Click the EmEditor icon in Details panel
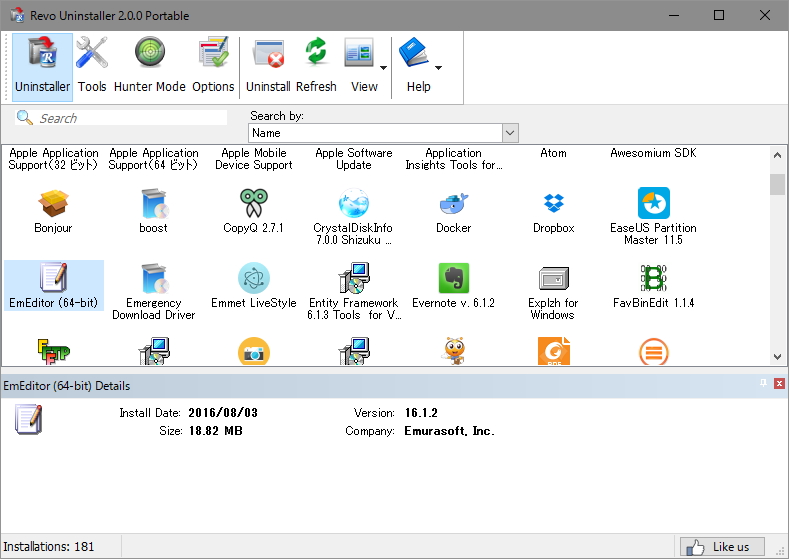 28,419
